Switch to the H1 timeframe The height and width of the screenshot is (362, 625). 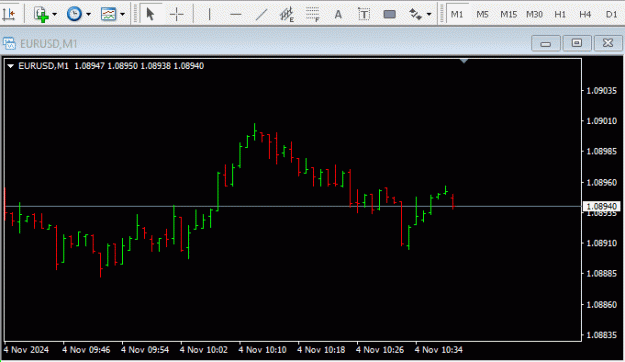pyautogui.click(x=560, y=14)
